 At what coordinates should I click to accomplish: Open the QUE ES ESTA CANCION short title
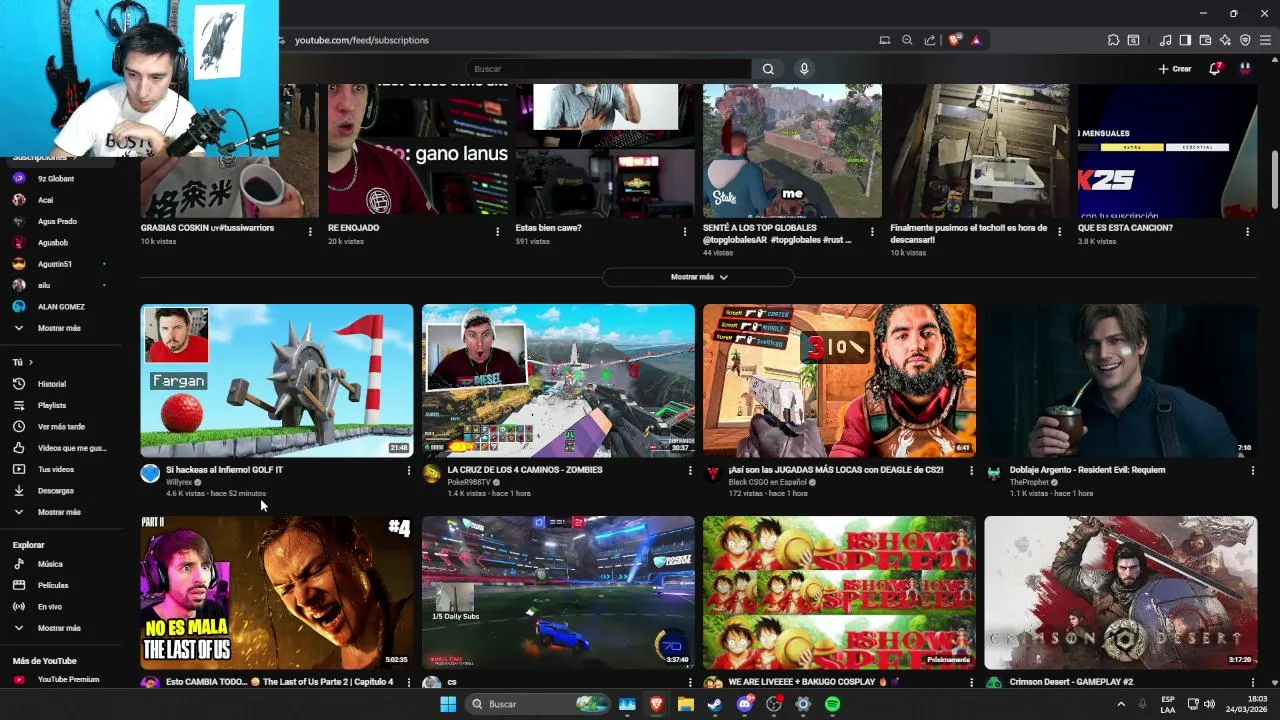click(x=1125, y=228)
